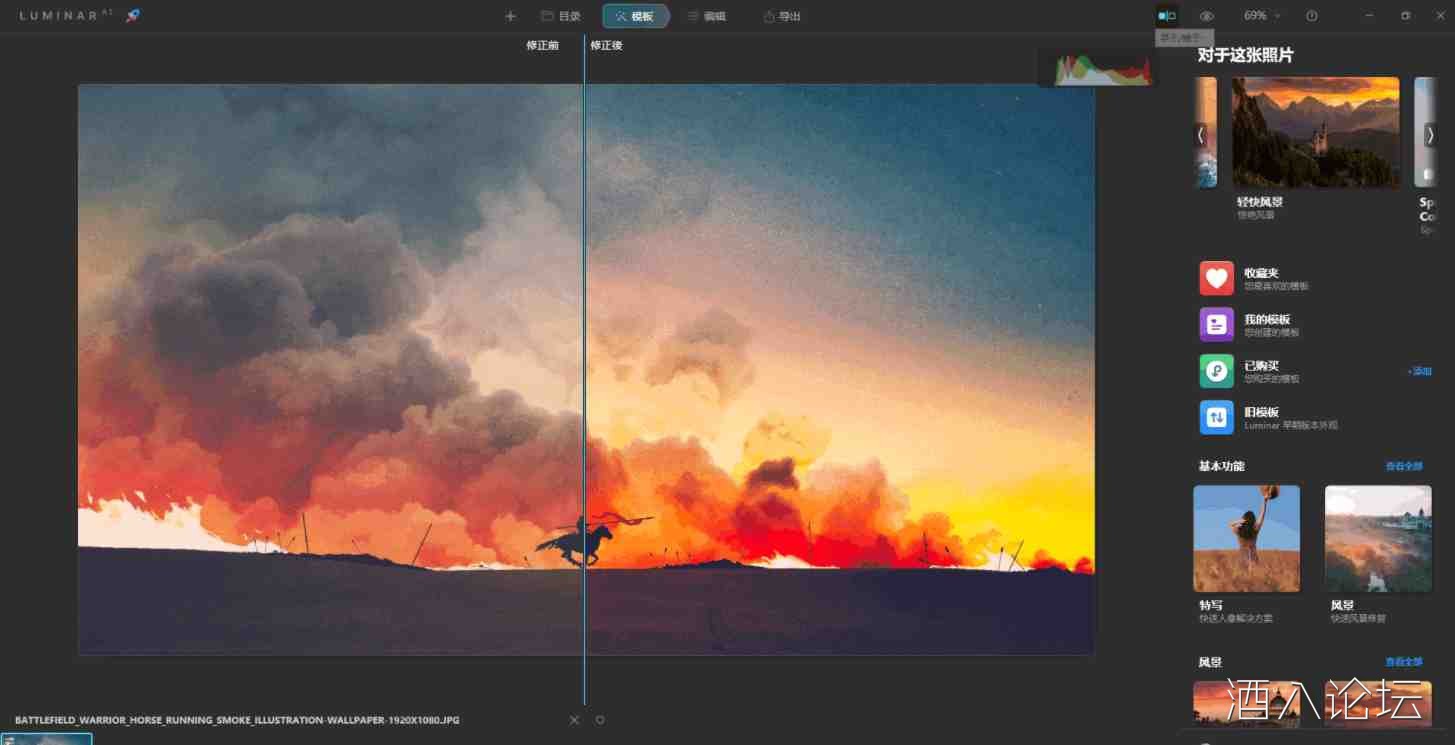
Task: Click the rocket icon beside the Luminar logo
Action: pyautogui.click(x=133, y=16)
